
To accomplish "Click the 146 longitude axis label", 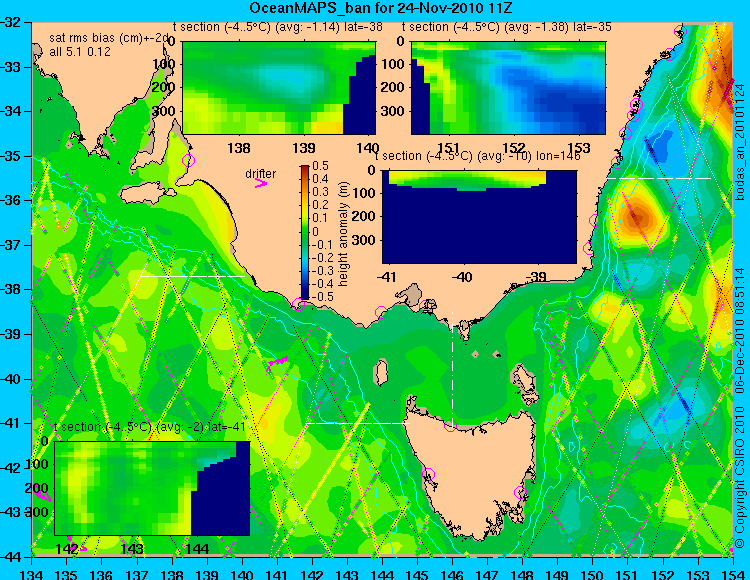I will coord(452,574).
